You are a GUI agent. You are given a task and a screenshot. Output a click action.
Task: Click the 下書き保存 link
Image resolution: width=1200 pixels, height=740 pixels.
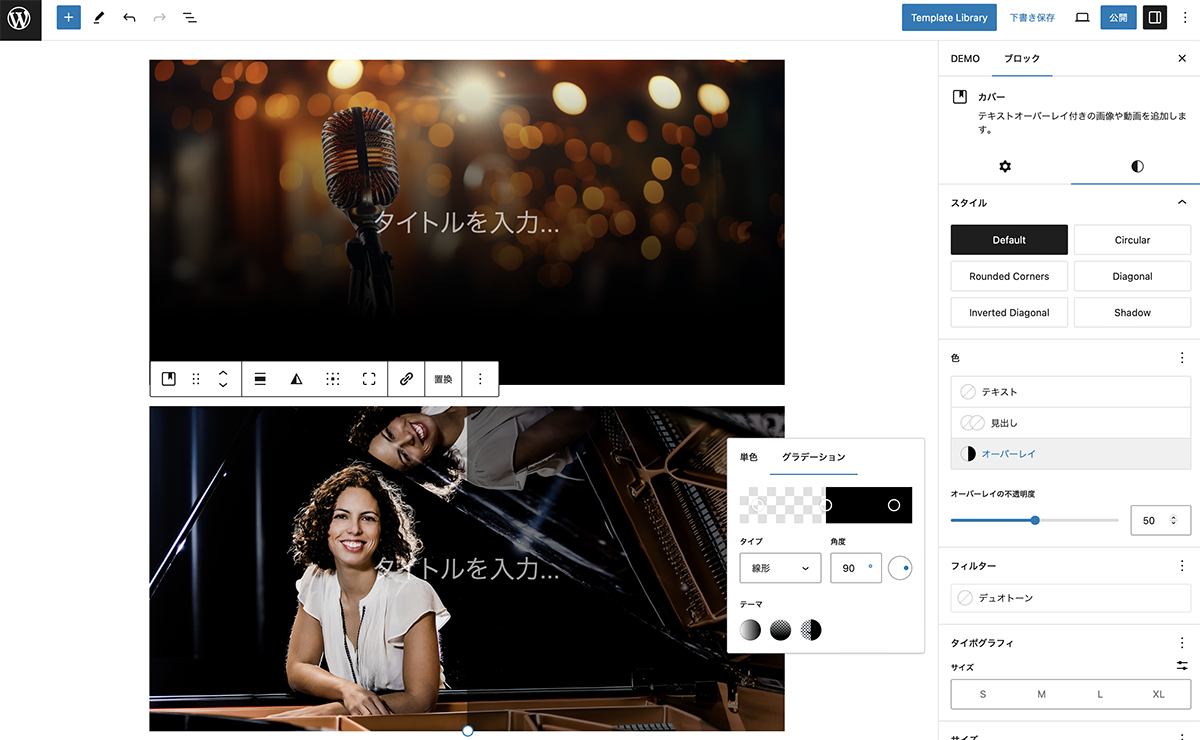point(1032,18)
